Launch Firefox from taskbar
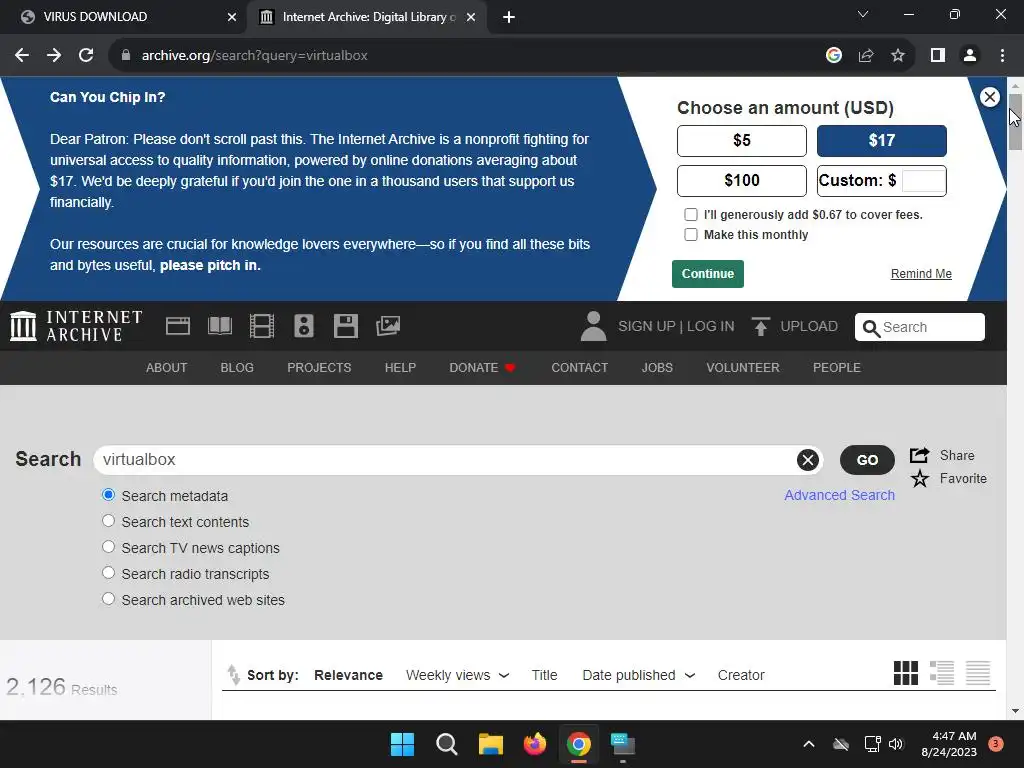The height and width of the screenshot is (768, 1024). 535,744
